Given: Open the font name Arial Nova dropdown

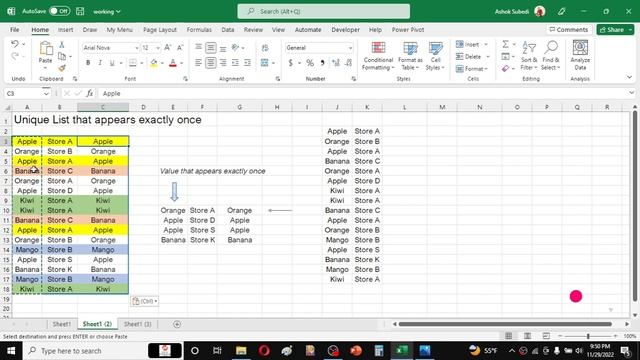Looking at the screenshot, I should coord(136,48).
